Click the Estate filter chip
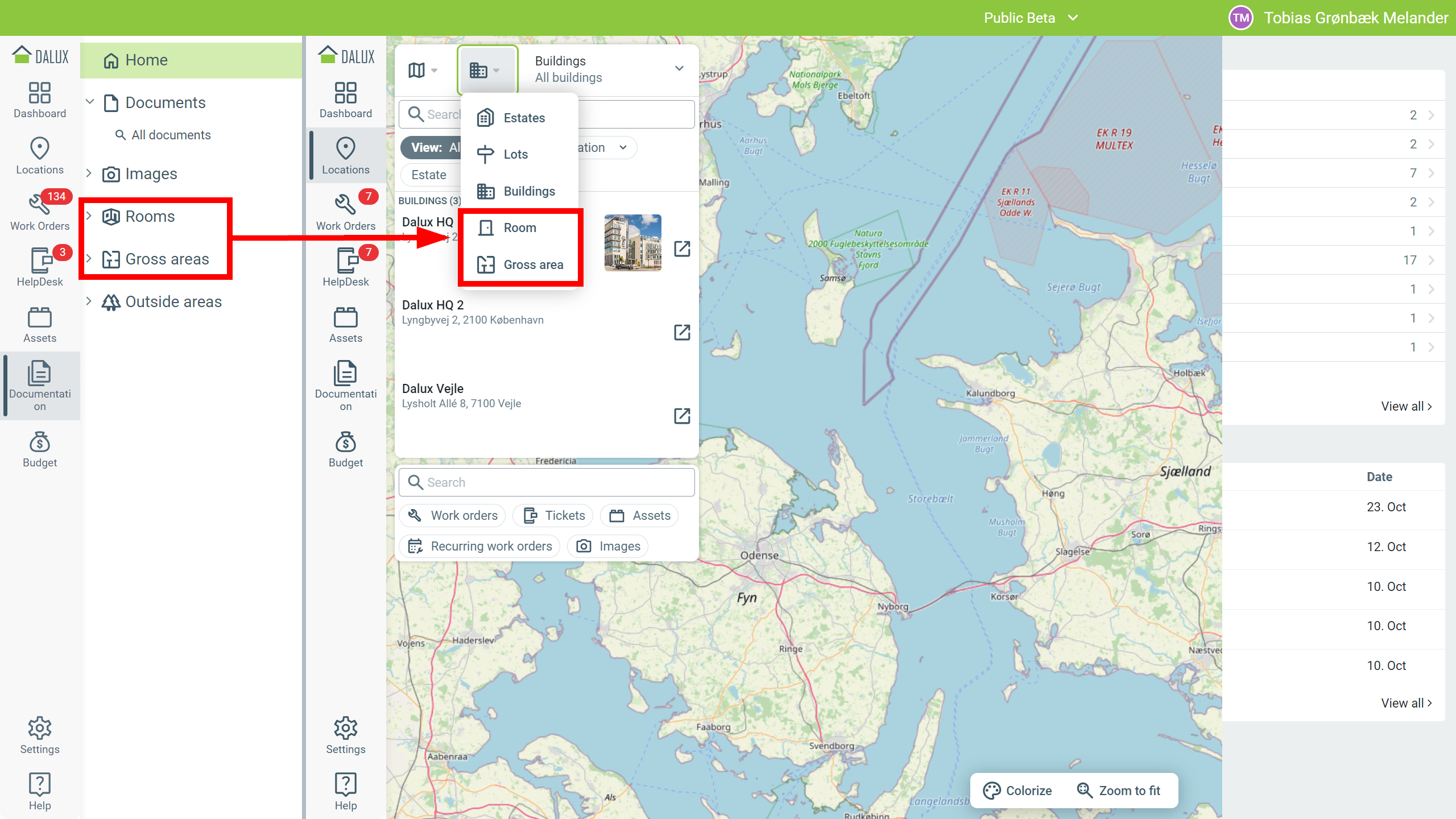The image size is (1456, 819). (430, 175)
